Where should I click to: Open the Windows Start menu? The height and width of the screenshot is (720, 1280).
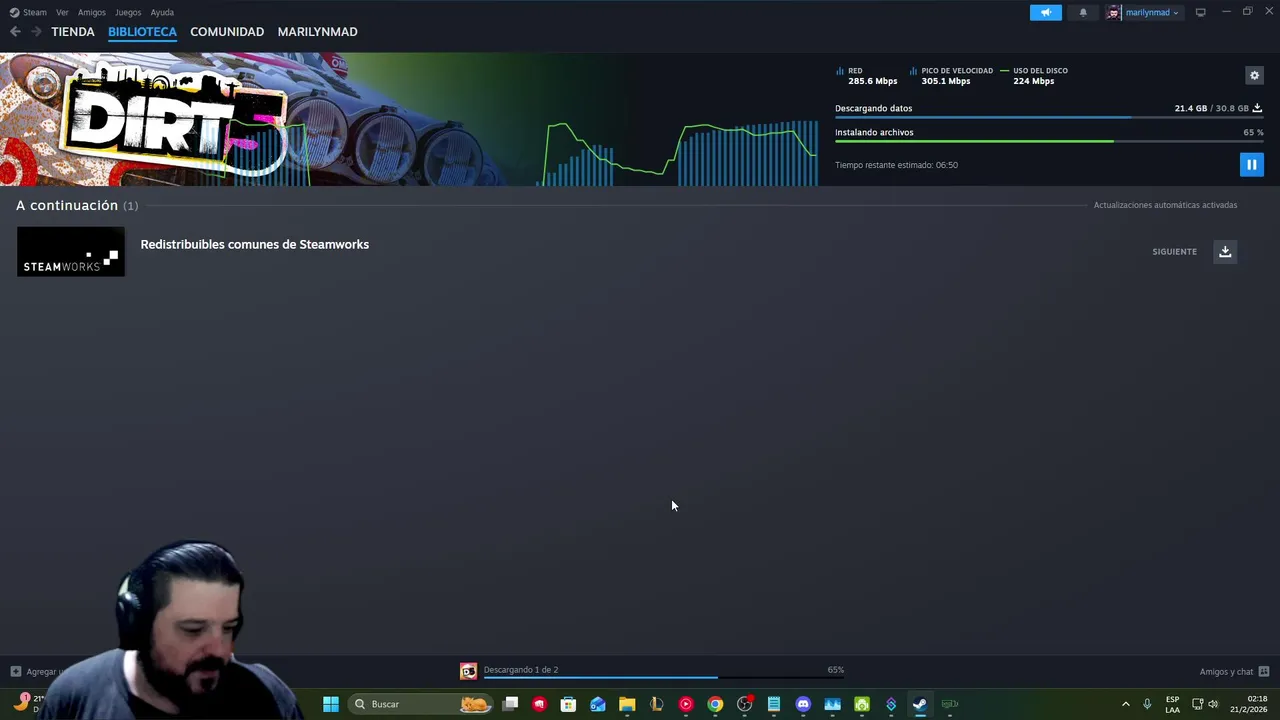pos(330,704)
